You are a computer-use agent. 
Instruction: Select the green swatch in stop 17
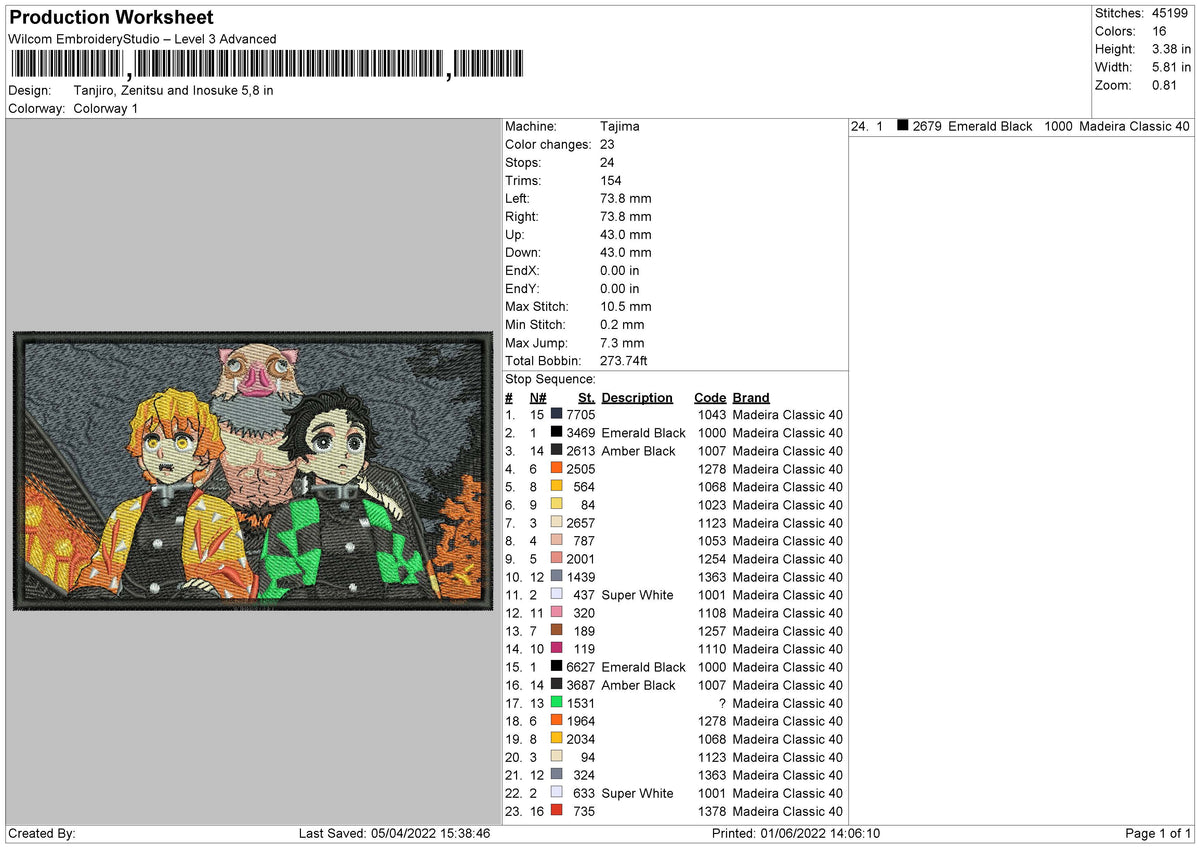click(556, 703)
